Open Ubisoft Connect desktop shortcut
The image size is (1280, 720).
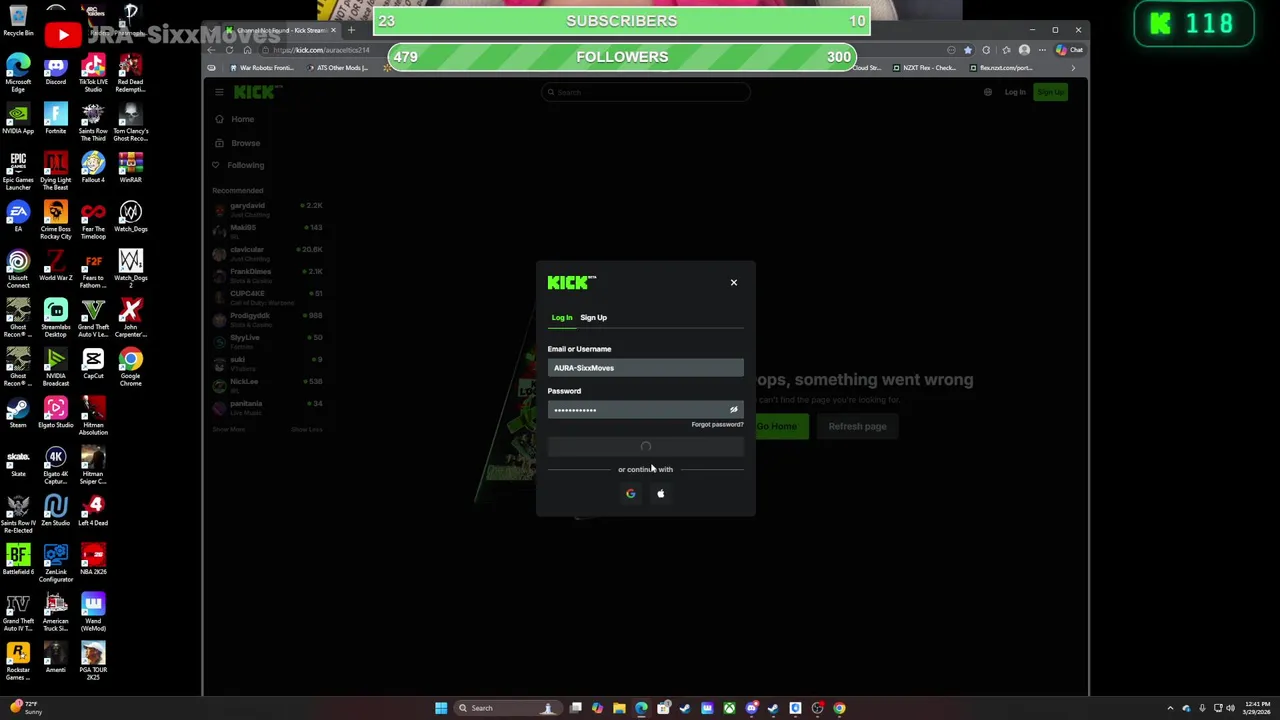click(x=18, y=270)
